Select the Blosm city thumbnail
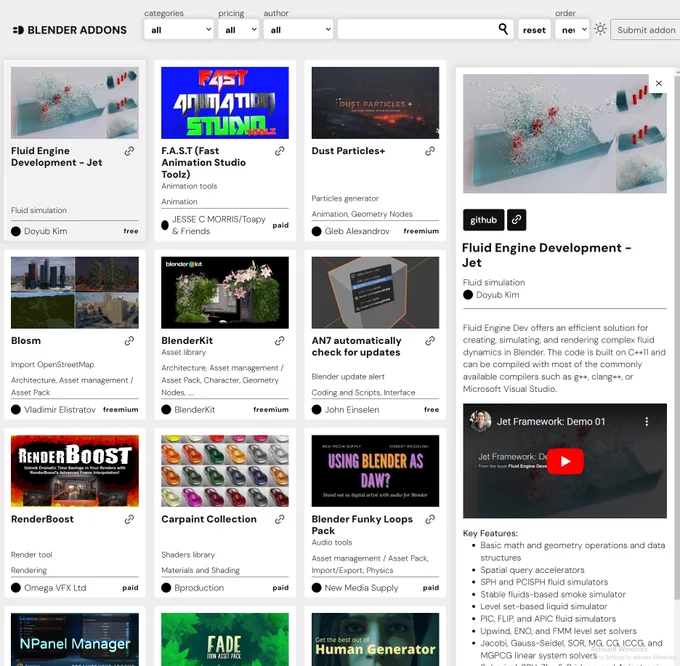680x666 pixels. 75,292
